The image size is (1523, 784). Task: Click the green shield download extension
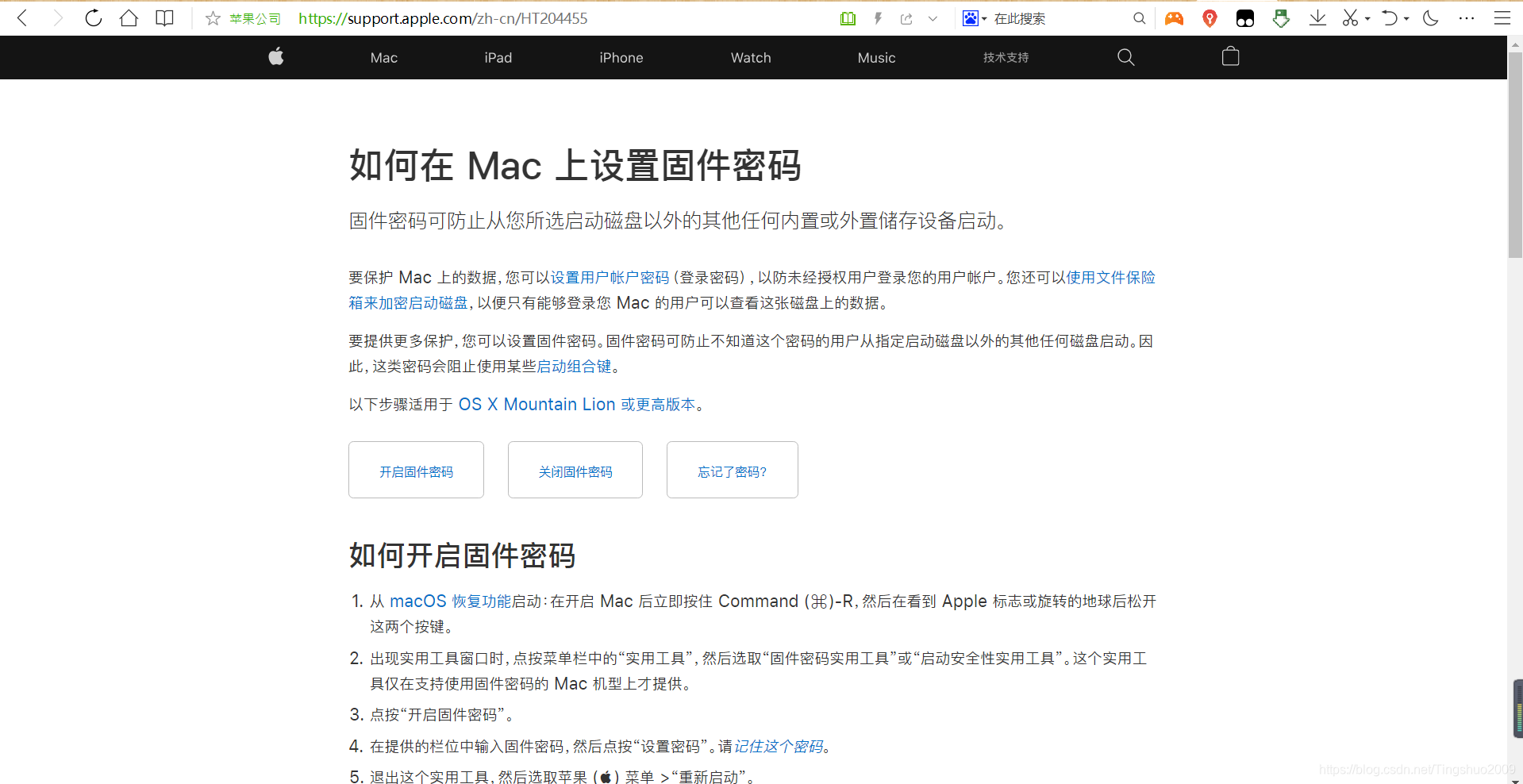1281,18
